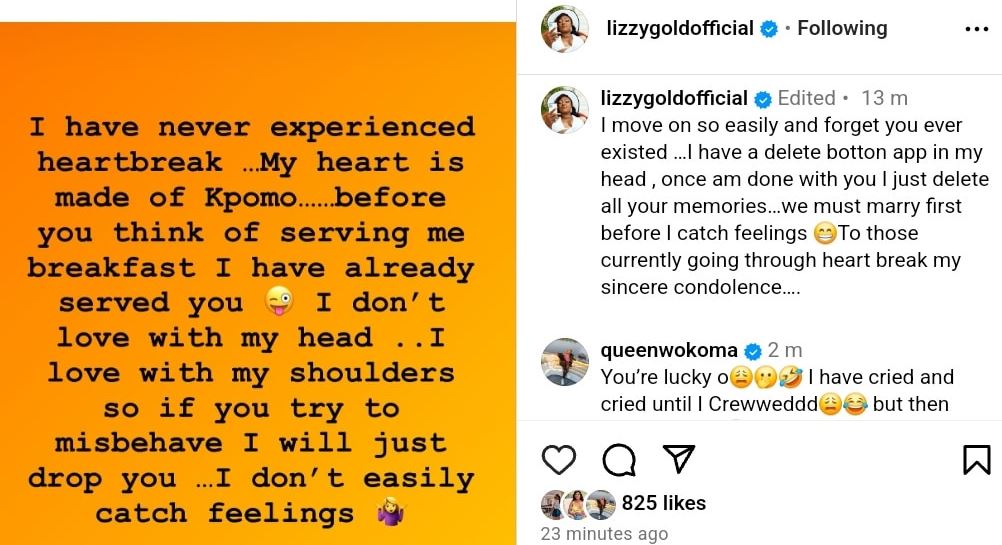The width and height of the screenshot is (1002, 545).
Task: Share the post with the paper plane icon
Action: (x=679, y=459)
